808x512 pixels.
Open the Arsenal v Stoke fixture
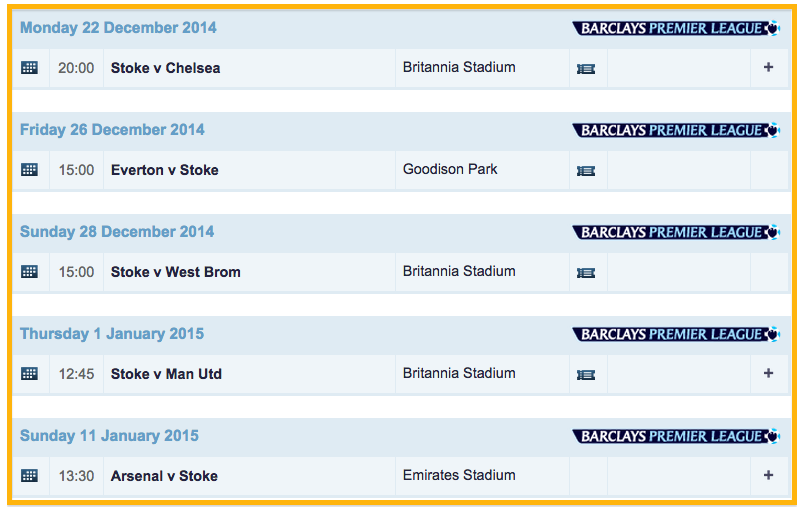point(164,476)
